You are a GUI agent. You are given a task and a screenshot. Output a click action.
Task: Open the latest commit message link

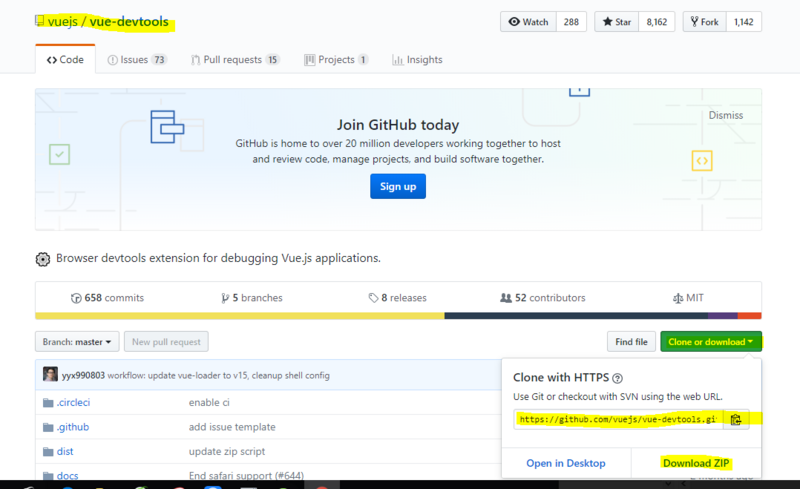218,375
